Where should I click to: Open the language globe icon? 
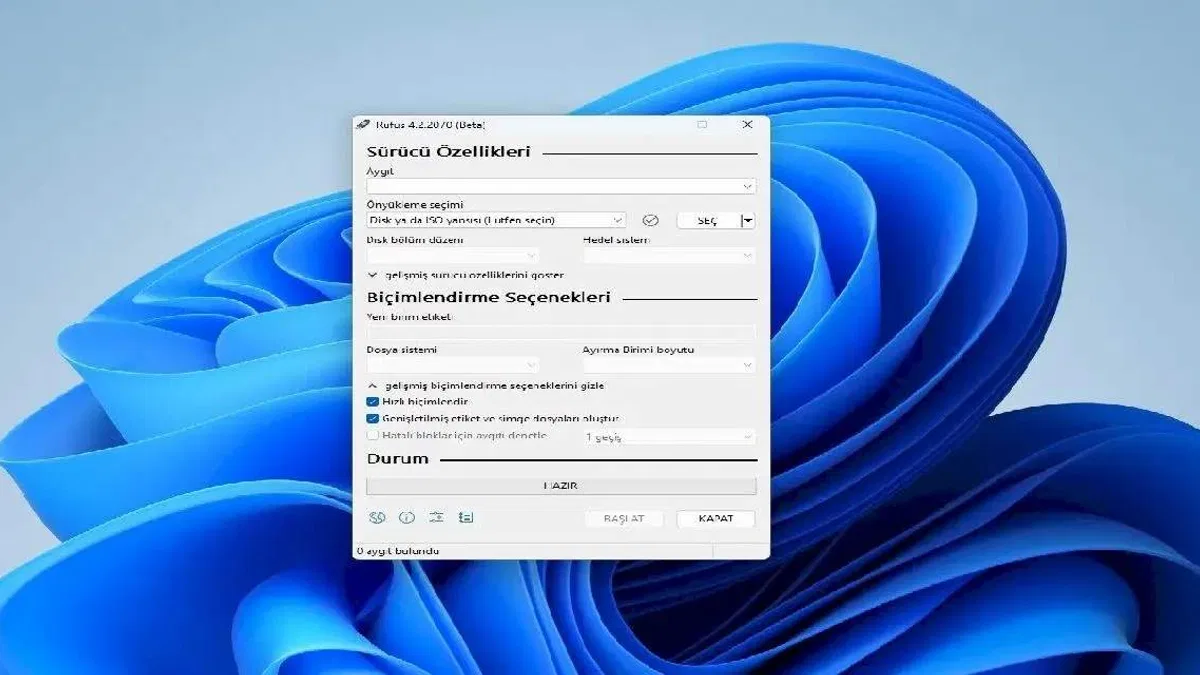[x=377, y=518]
